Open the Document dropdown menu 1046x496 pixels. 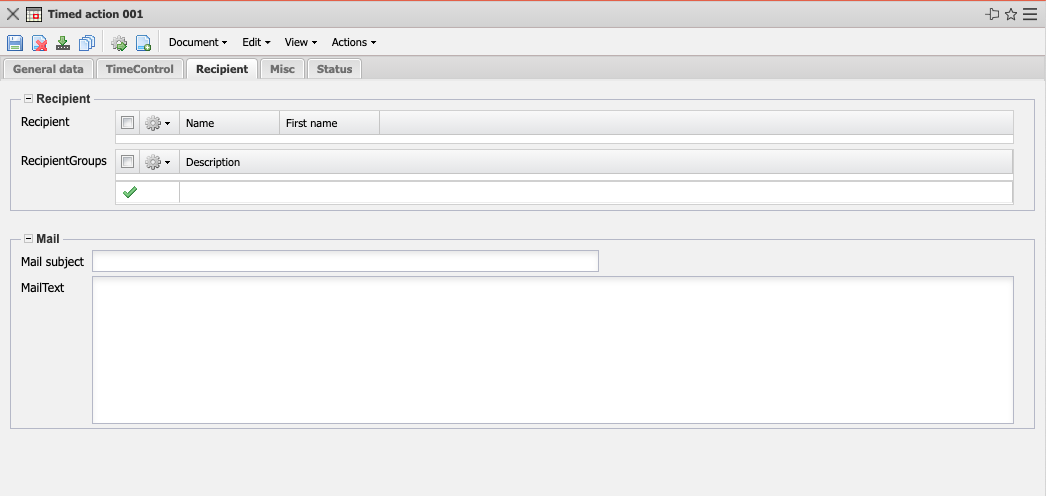pyautogui.click(x=198, y=42)
